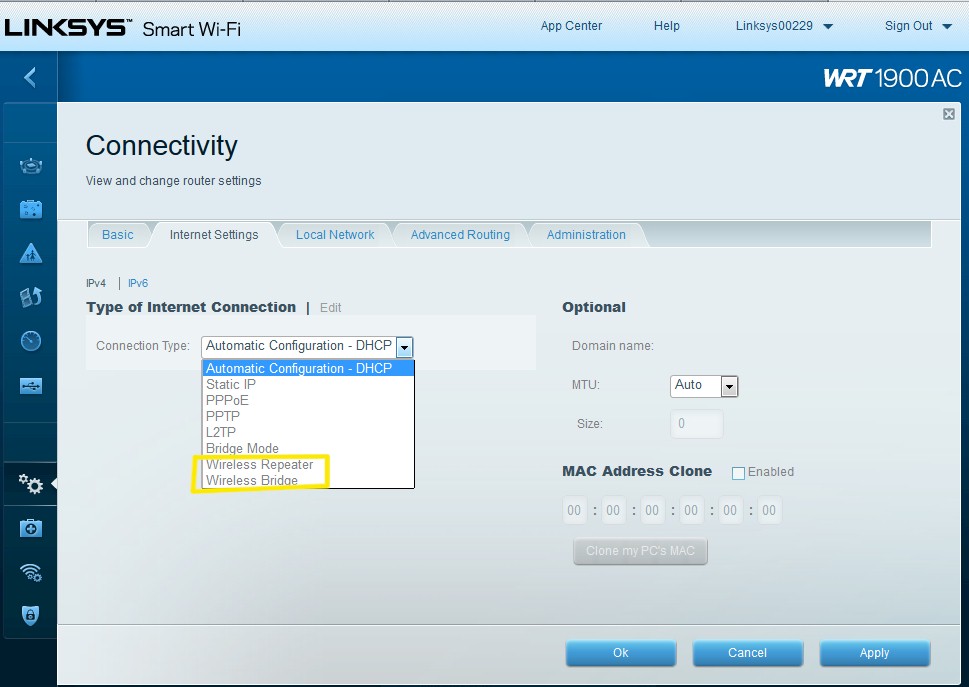
Task: Select IPv6 settings link
Action: [138, 283]
